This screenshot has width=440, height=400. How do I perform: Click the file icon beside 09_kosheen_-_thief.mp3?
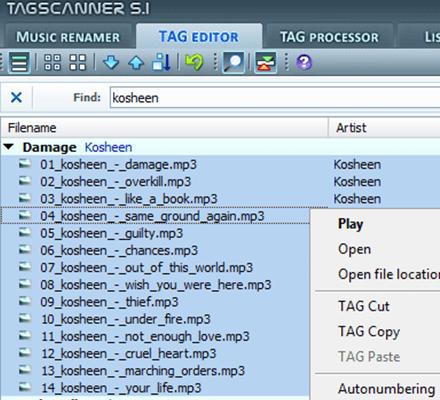pyautogui.click(x=25, y=302)
